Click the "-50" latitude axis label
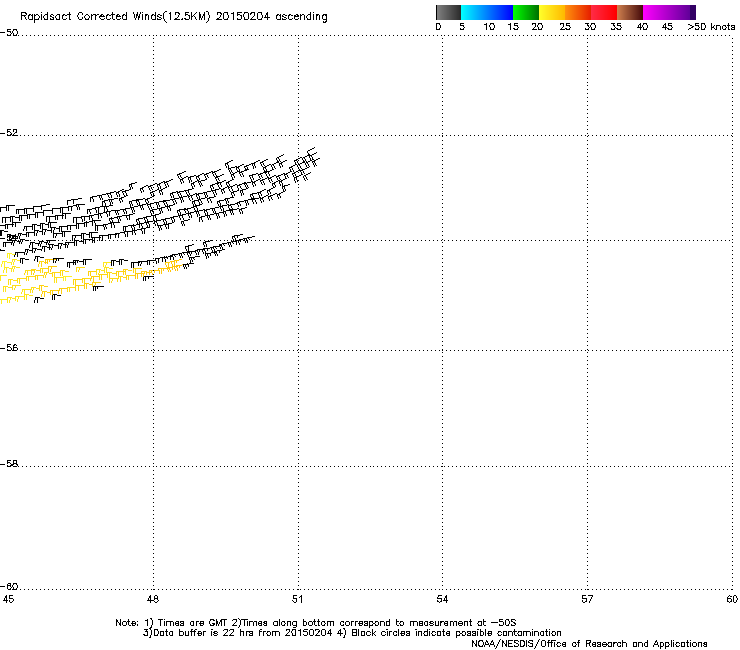Image resolution: width=740 pixels, height=650 pixels. coord(9,33)
